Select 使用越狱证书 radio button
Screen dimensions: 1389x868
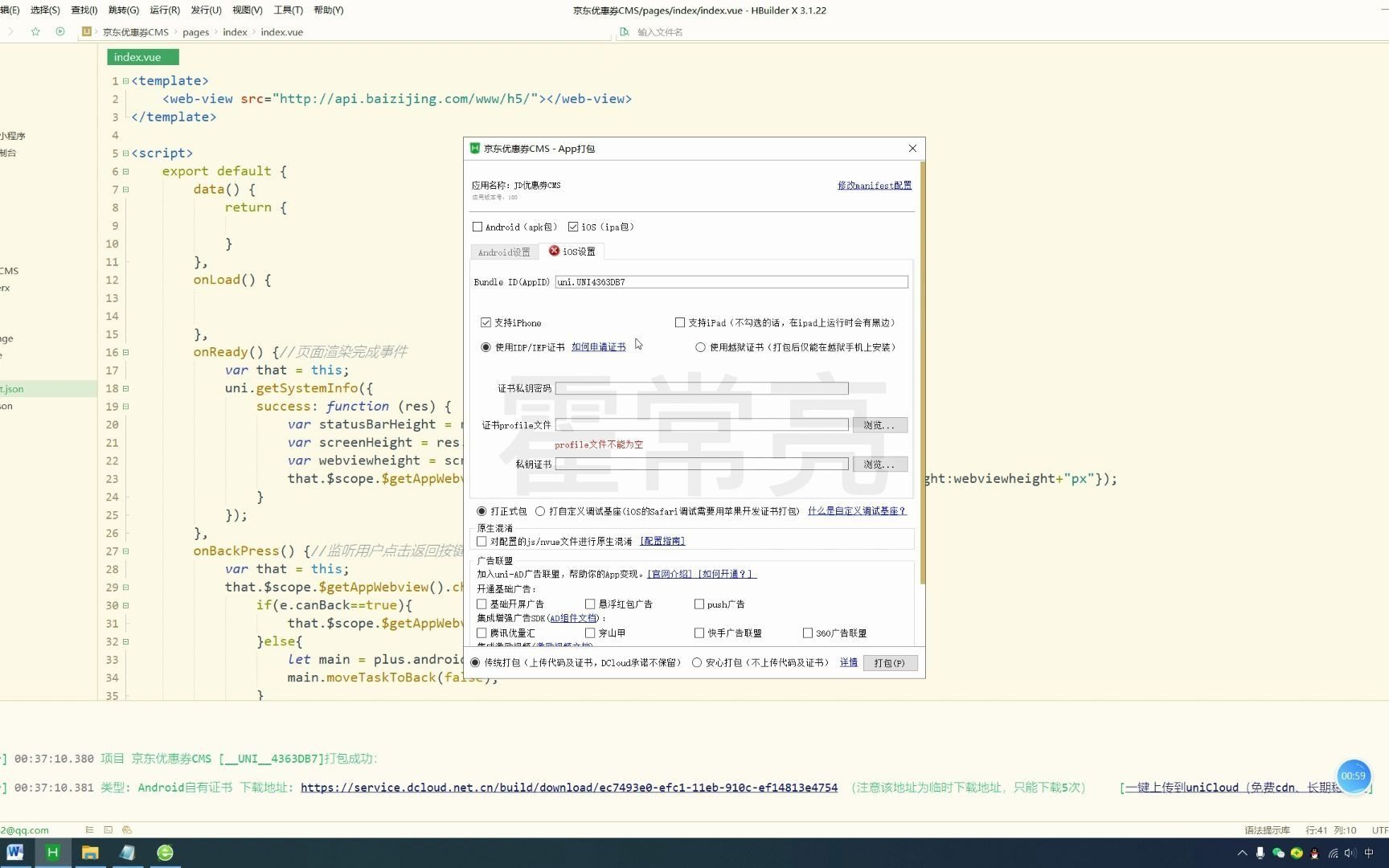pyautogui.click(x=700, y=348)
